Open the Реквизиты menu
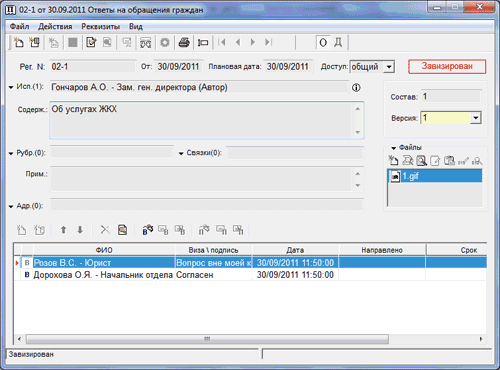The width and height of the screenshot is (500, 370). (x=101, y=27)
